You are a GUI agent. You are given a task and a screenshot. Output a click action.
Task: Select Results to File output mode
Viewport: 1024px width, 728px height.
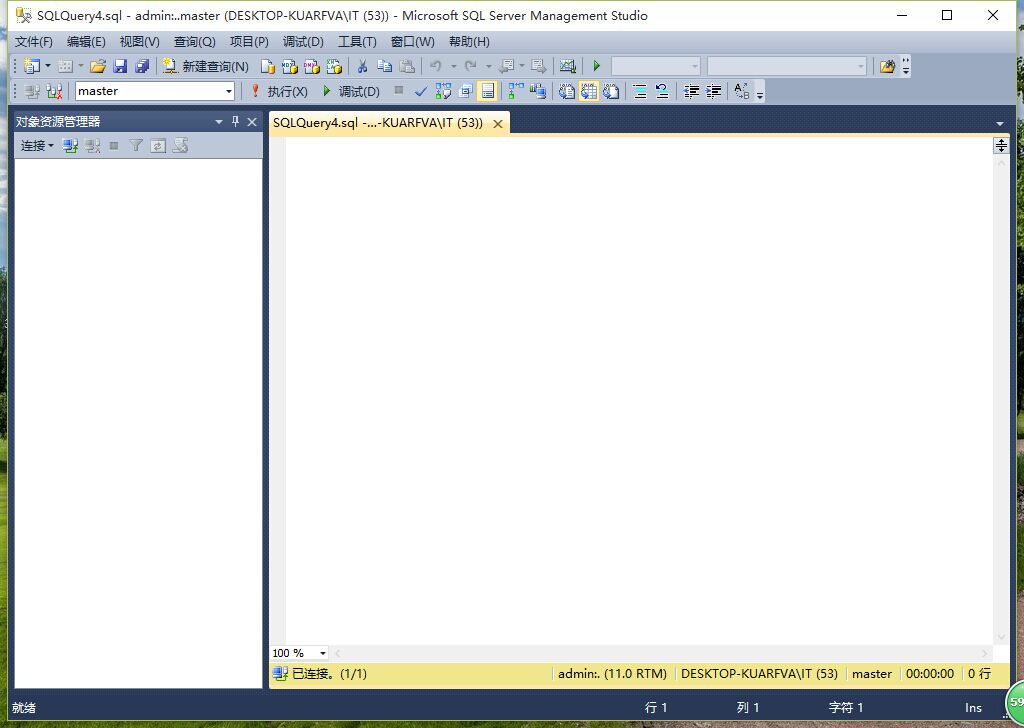pos(611,91)
